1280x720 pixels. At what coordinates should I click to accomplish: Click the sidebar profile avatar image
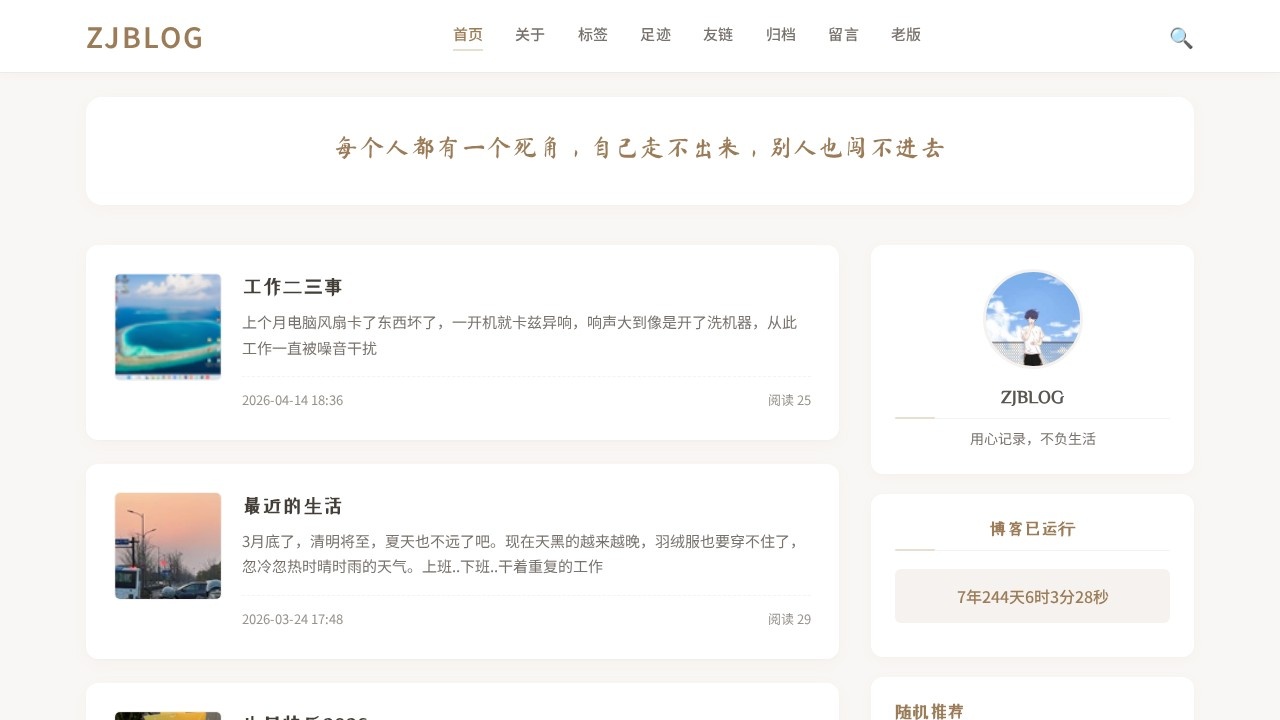[1032, 318]
